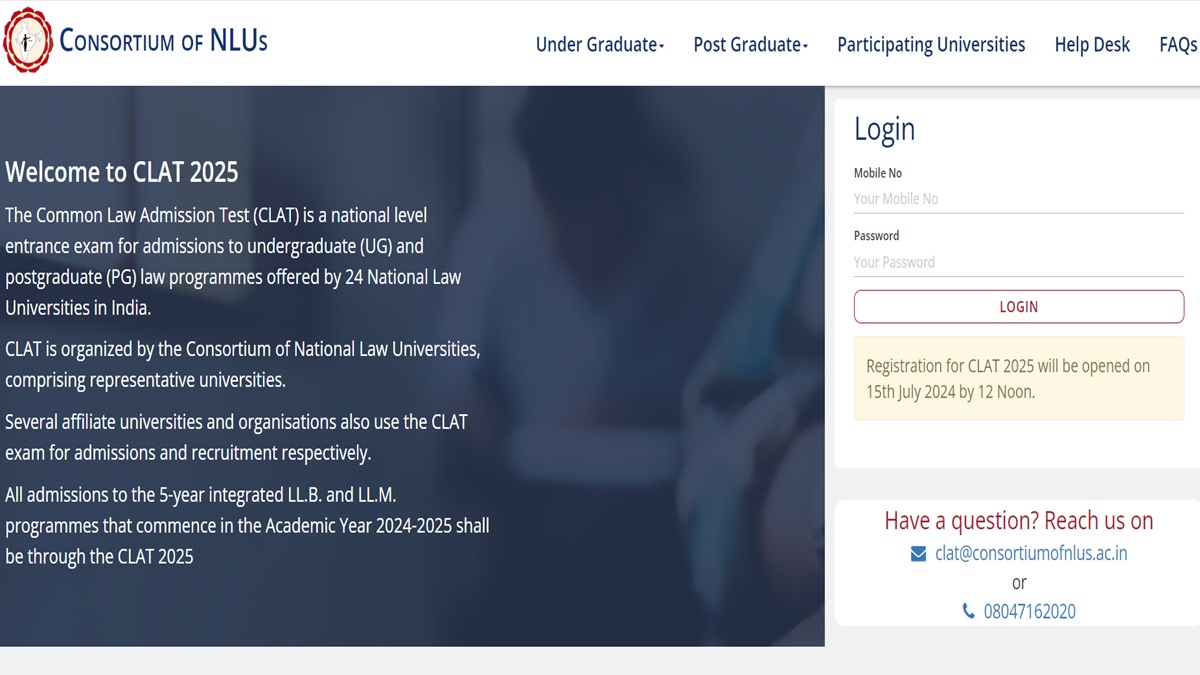
Task: Click the Welcome to CLAT 2025 heading
Action: [122, 172]
